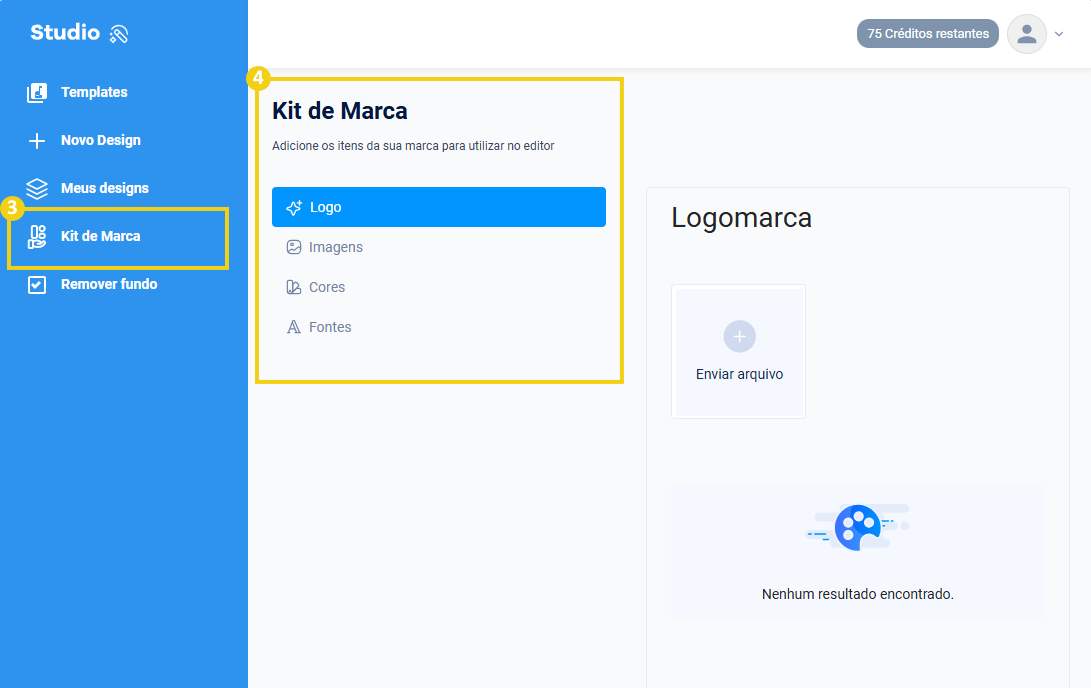The image size is (1091, 688).
Task: Open the Templates menu item
Action: pyautogui.click(x=94, y=93)
